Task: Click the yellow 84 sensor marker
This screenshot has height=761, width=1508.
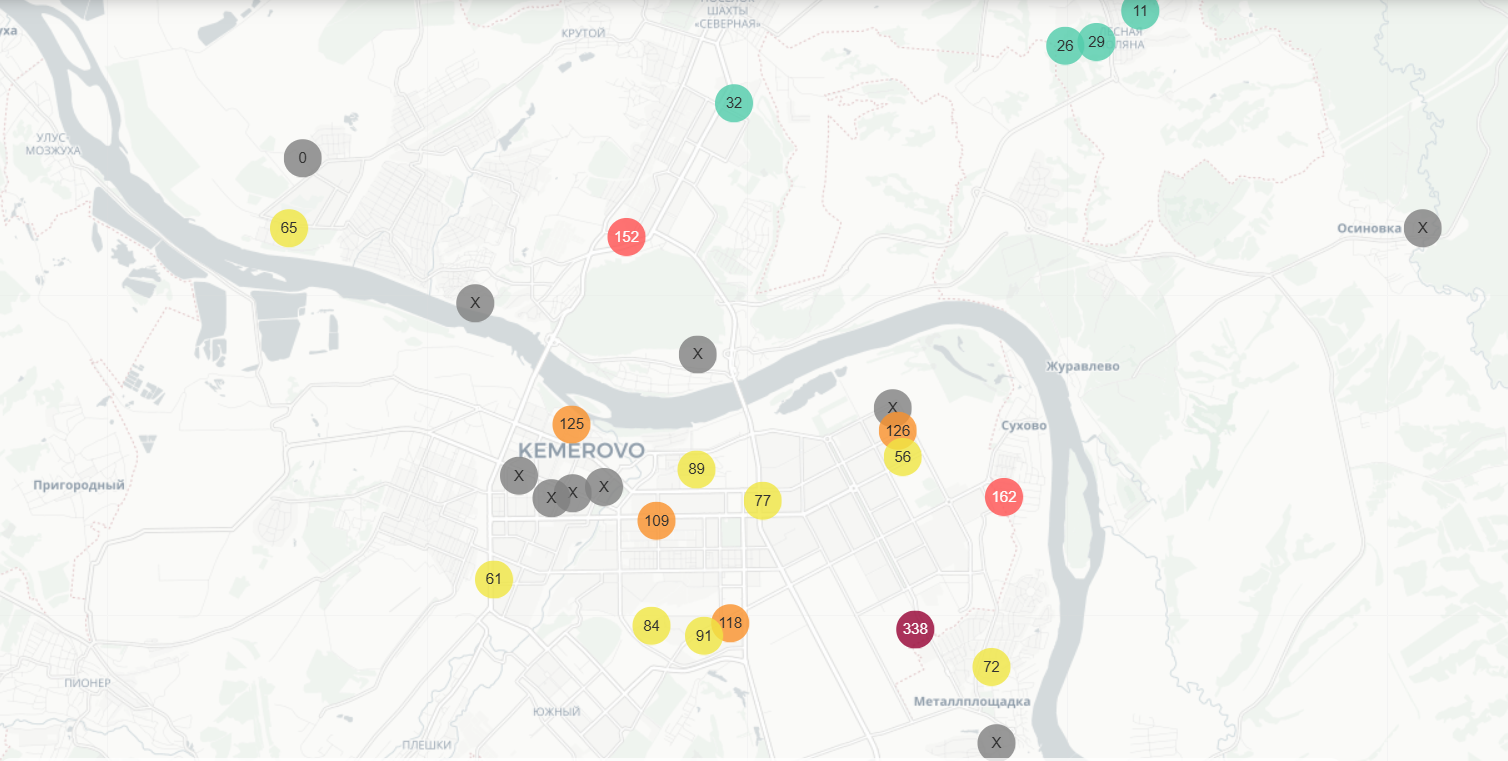Action: 651,626
